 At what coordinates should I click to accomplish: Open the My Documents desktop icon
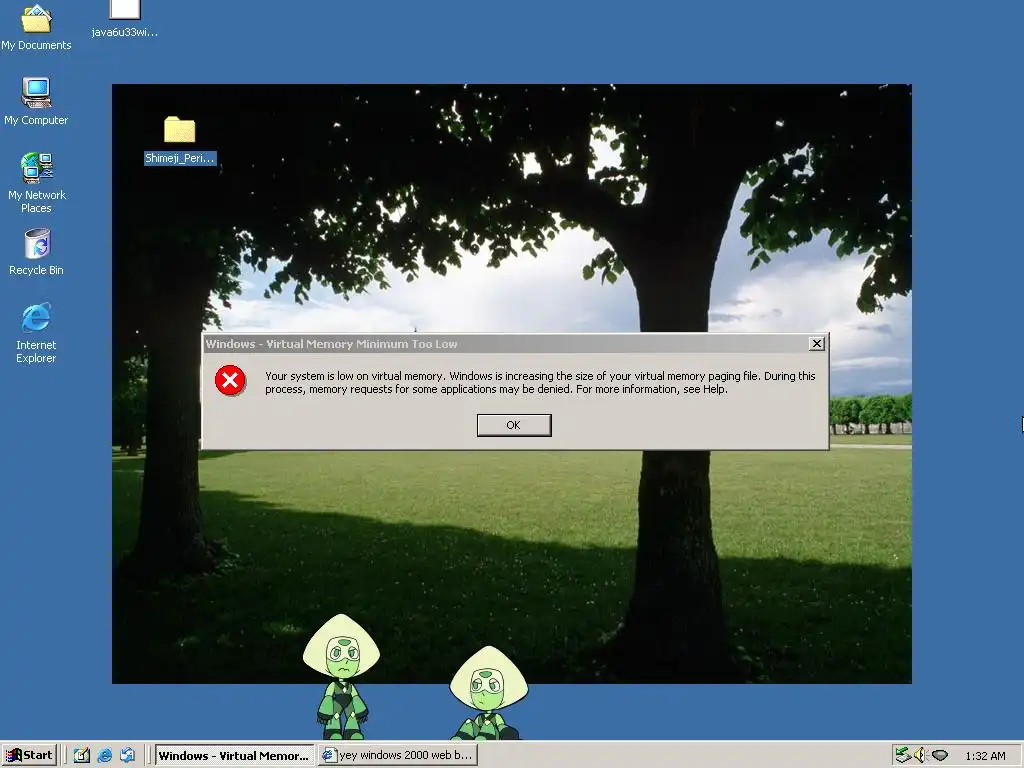(36, 26)
